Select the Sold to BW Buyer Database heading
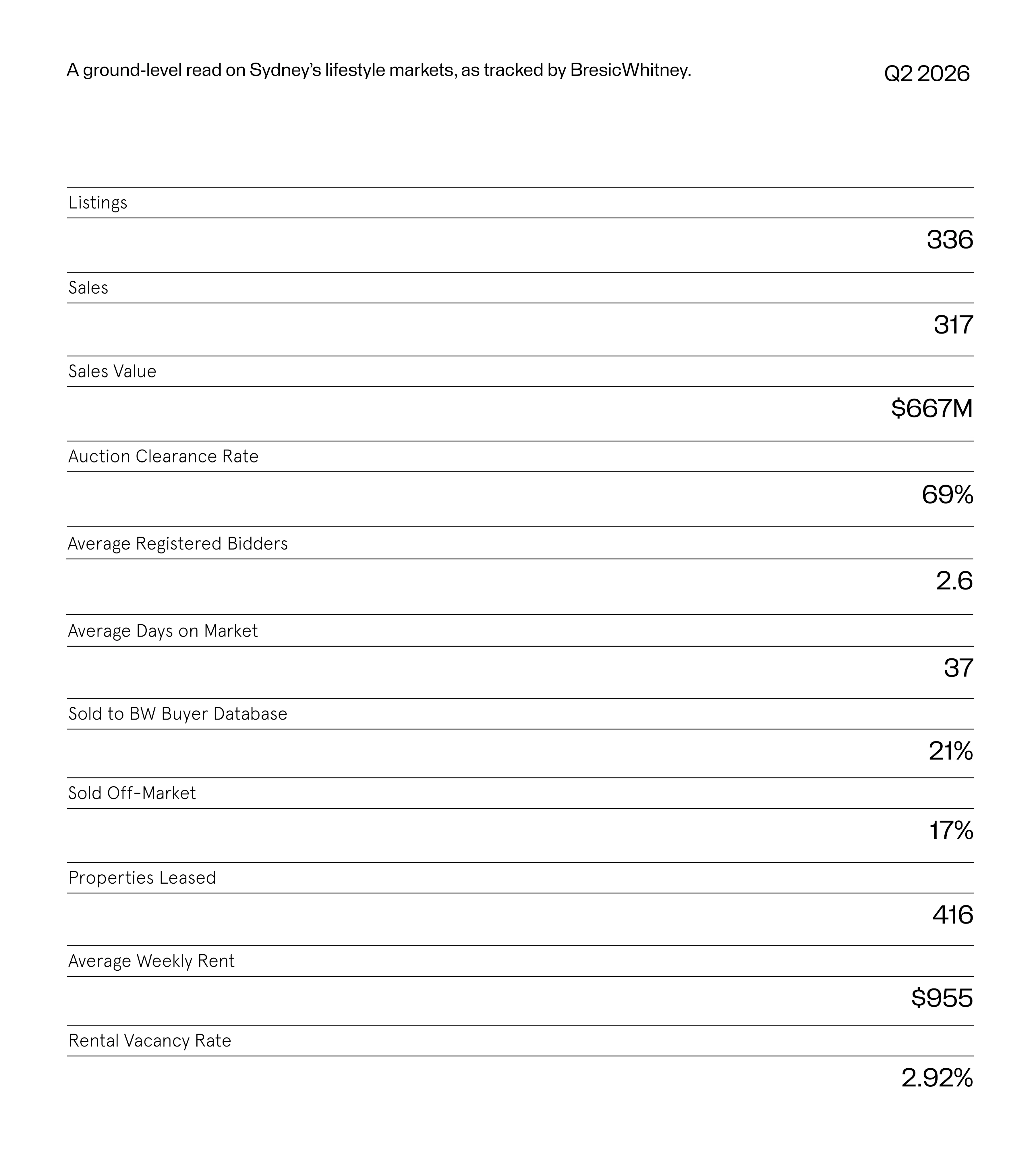This screenshot has height=1166, width=1036. coord(177,714)
